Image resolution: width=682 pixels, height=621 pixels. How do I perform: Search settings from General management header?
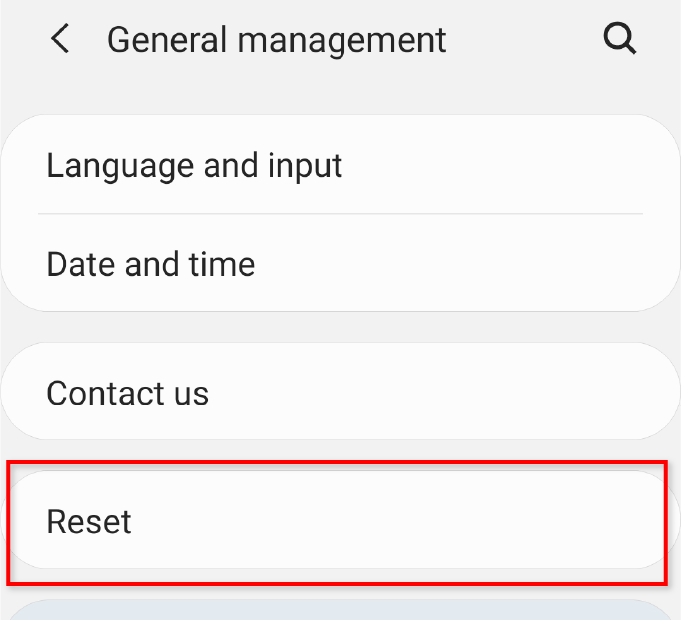pyautogui.click(x=619, y=39)
